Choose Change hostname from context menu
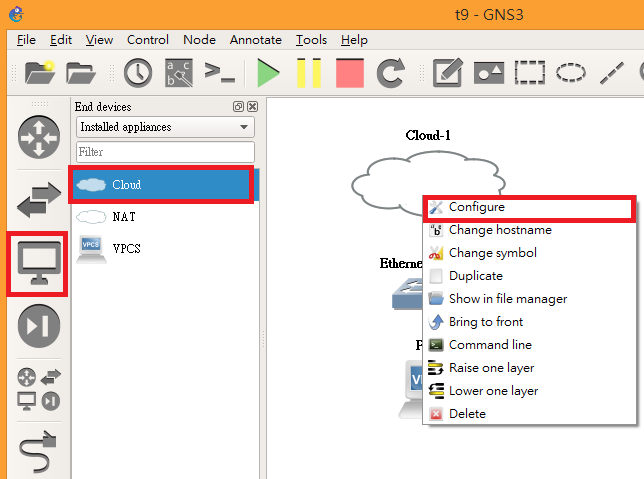The width and height of the screenshot is (644, 479). tap(529, 230)
